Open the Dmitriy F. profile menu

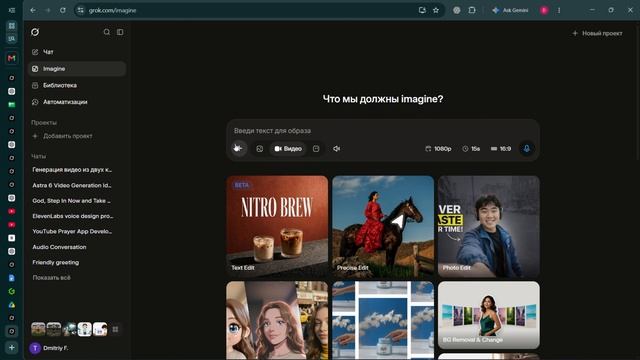tap(49, 348)
